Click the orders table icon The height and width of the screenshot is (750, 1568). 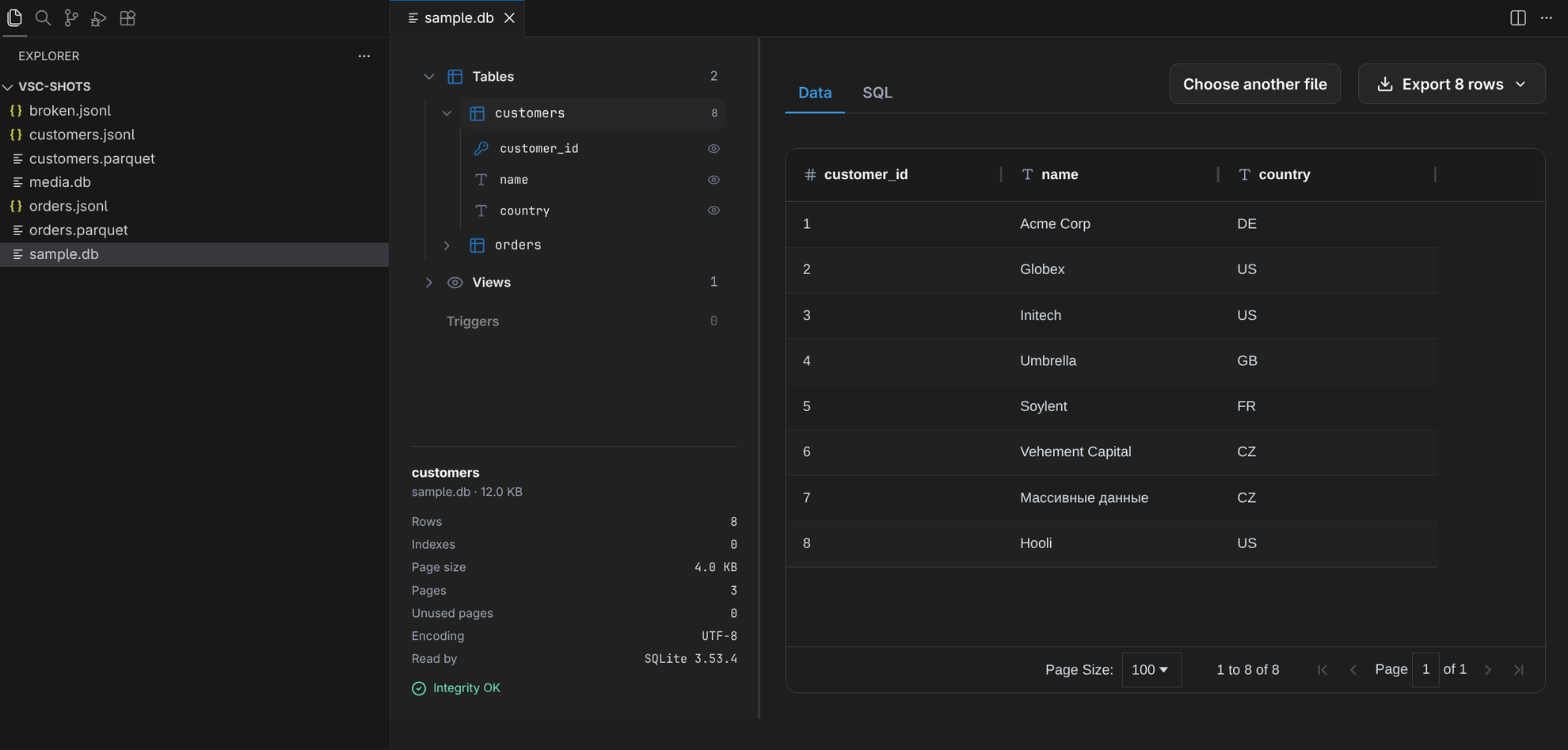pos(477,246)
